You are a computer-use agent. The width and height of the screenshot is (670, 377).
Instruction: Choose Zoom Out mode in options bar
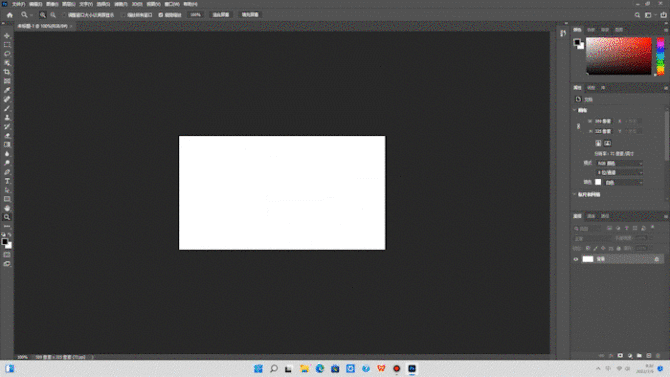(53, 15)
